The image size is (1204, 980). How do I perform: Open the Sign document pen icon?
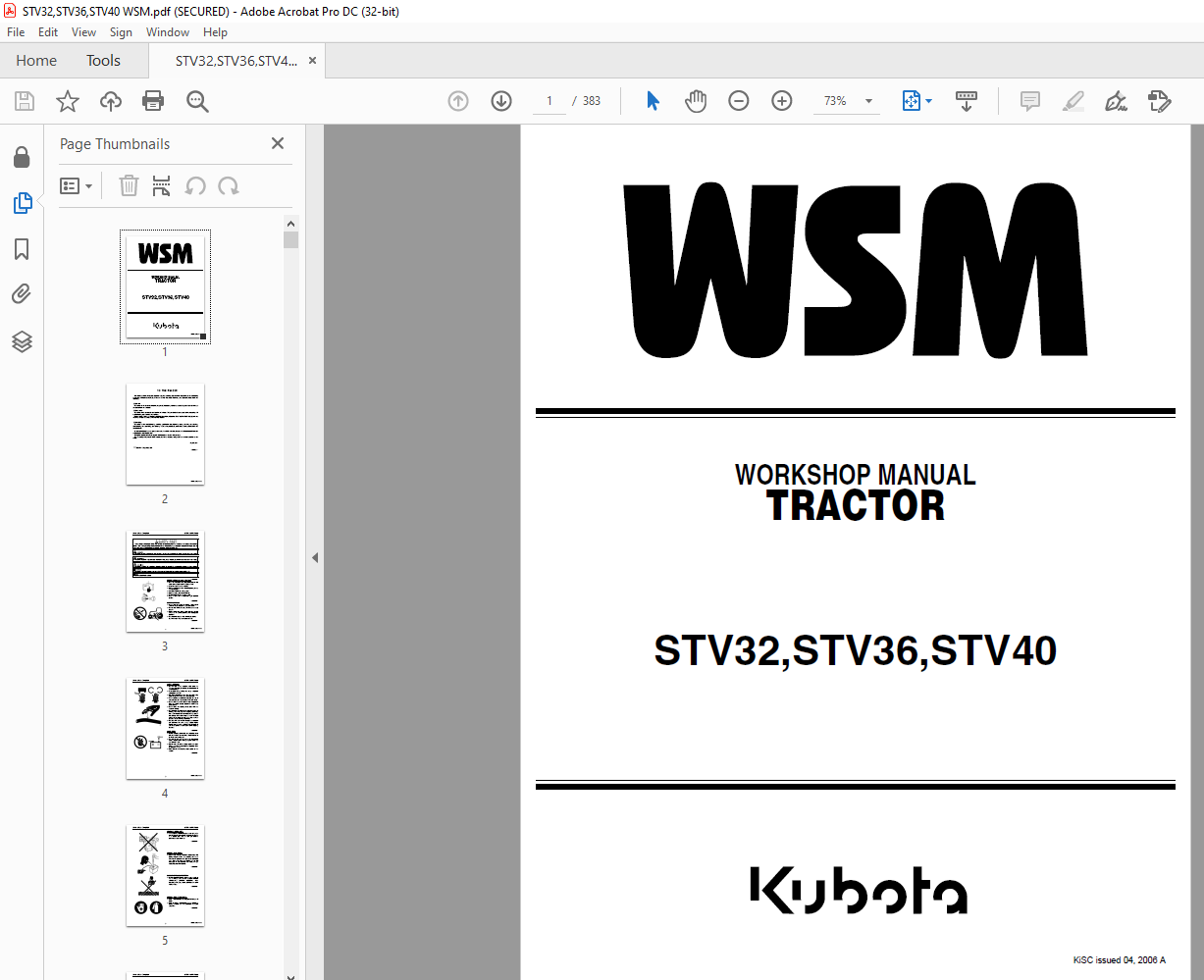click(1116, 101)
